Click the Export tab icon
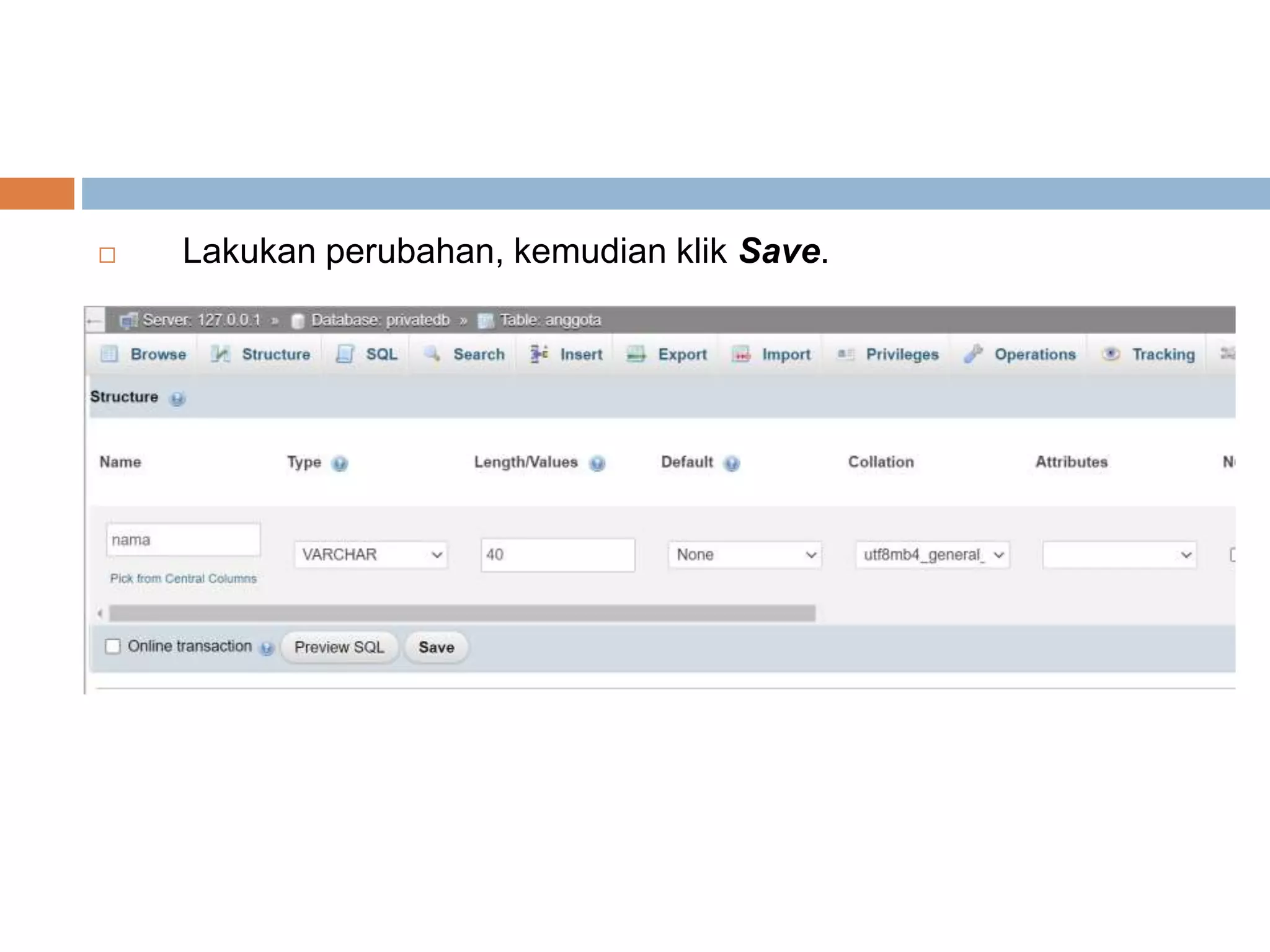1270x952 pixels. (636, 354)
